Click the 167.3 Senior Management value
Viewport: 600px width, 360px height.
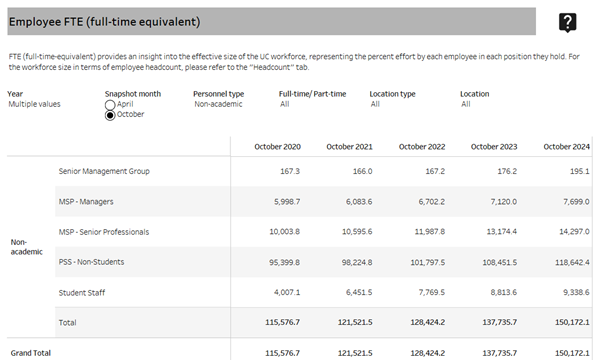pyautogui.click(x=290, y=171)
